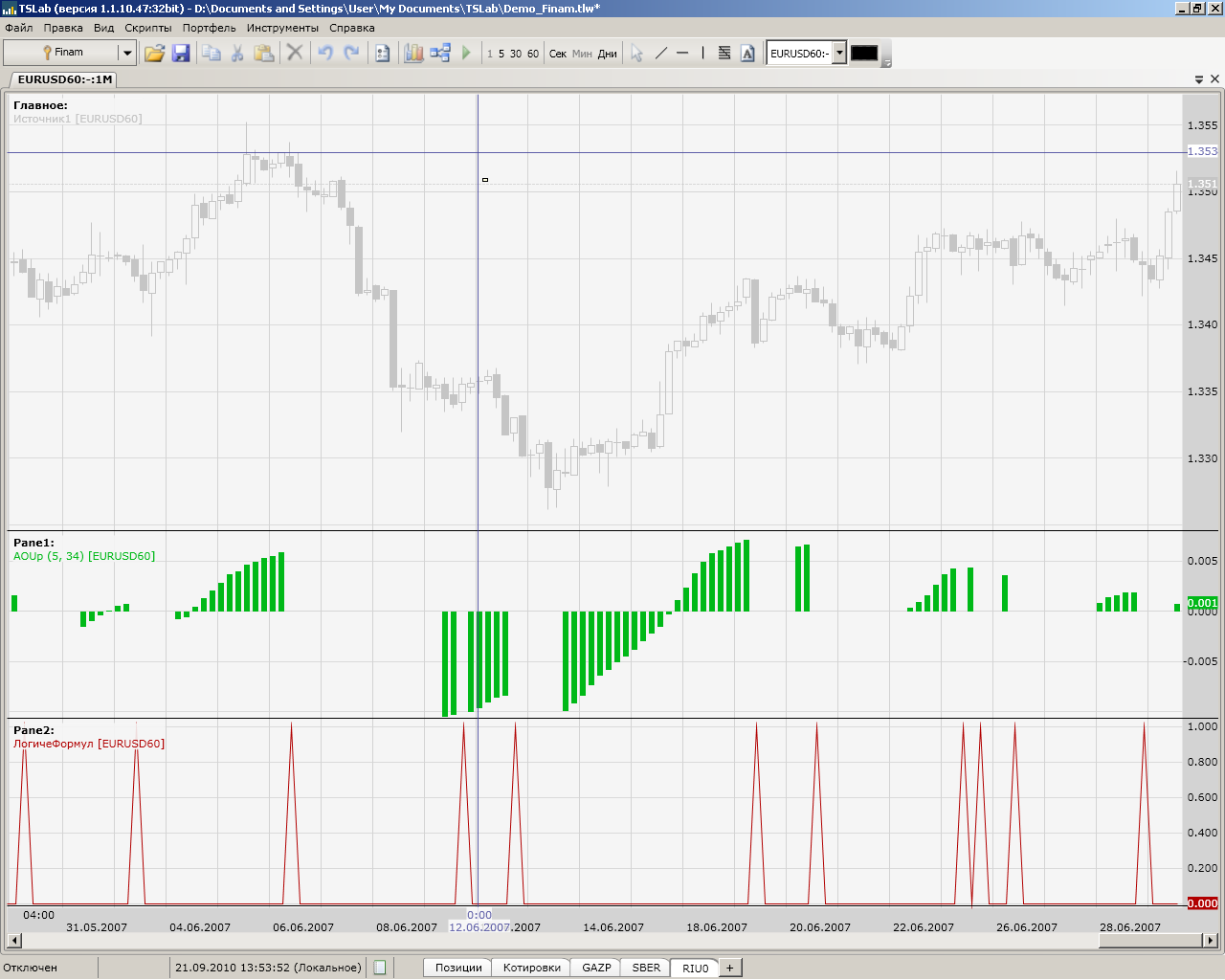This screenshot has height=980, width=1225.
Task: Switch timeframe units to Сек
Action: coord(558,54)
